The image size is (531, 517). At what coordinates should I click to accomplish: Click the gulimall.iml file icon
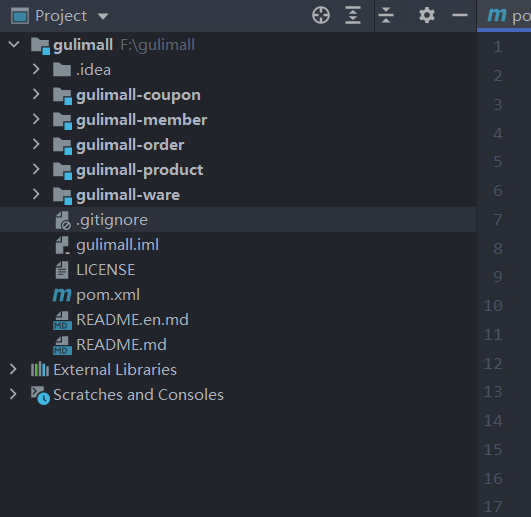click(63, 245)
